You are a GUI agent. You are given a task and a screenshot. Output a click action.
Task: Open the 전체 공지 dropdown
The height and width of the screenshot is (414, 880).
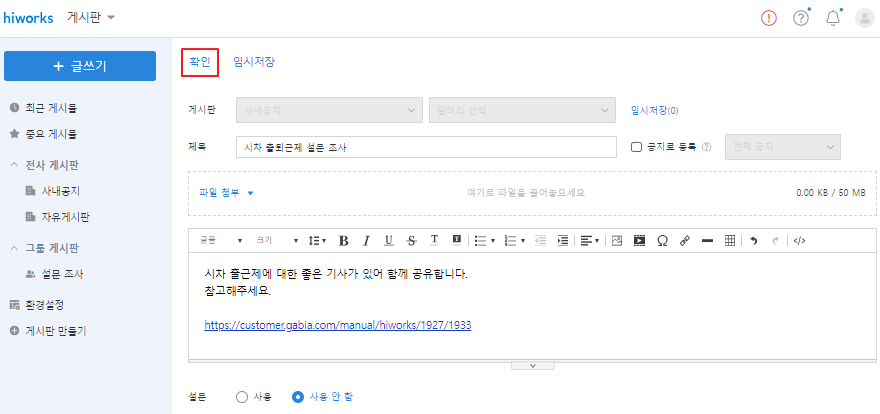click(x=783, y=147)
